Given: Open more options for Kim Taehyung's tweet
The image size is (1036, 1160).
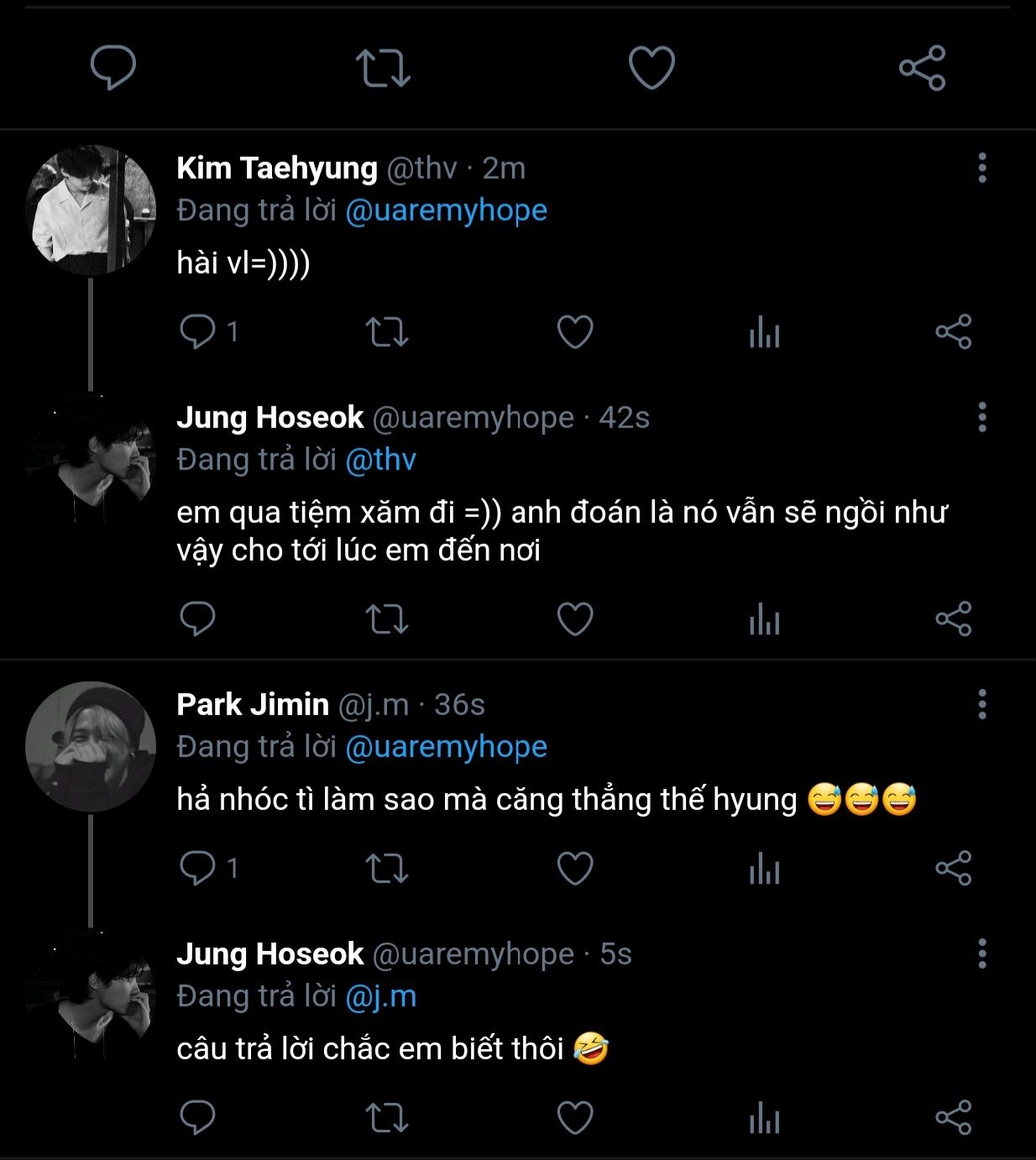Looking at the screenshot, I should [981, 168].
